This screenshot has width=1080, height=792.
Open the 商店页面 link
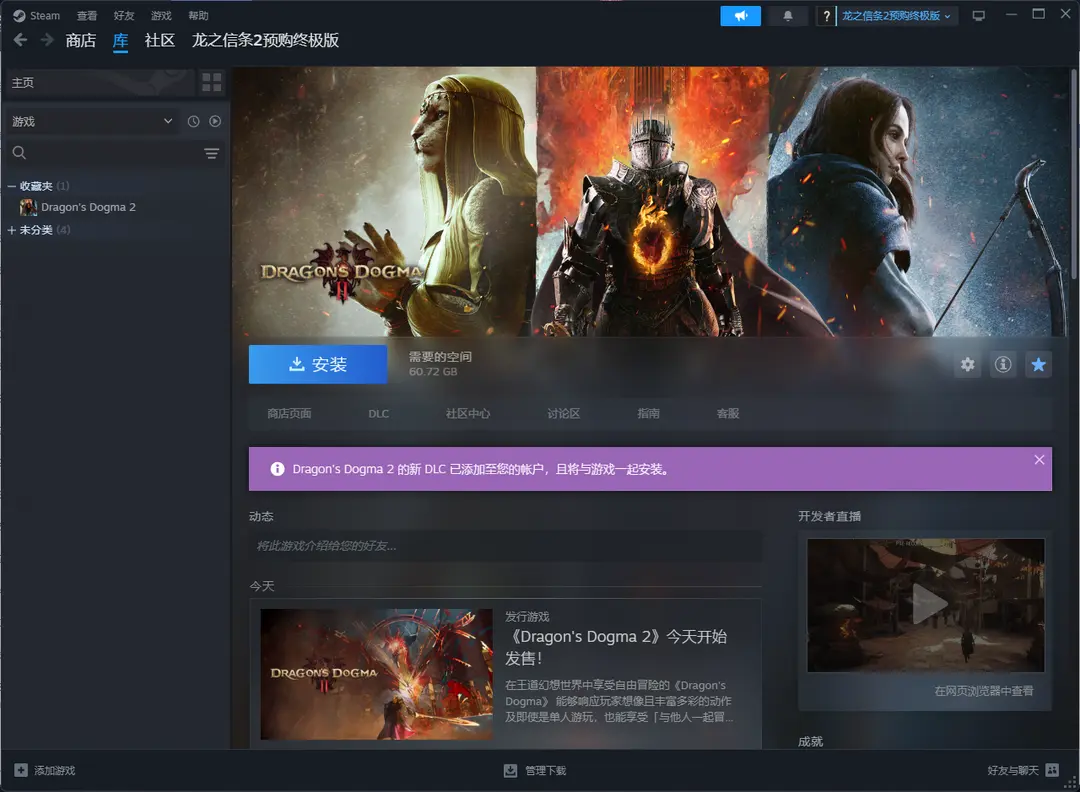[289, 413]
